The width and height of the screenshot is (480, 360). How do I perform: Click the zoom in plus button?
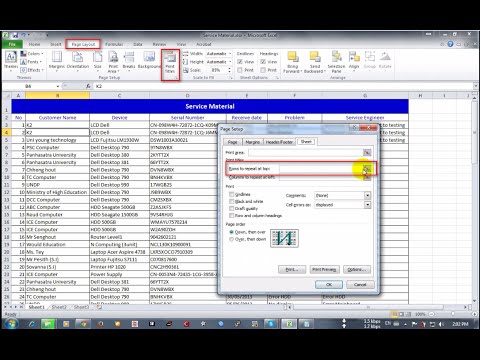pyautogui.click(x=474, y=314)
